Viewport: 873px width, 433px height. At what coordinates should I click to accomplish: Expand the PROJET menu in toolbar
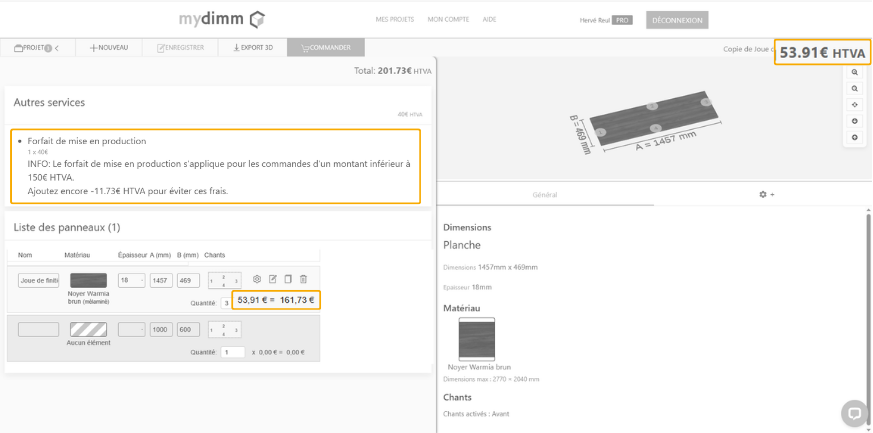36,47
